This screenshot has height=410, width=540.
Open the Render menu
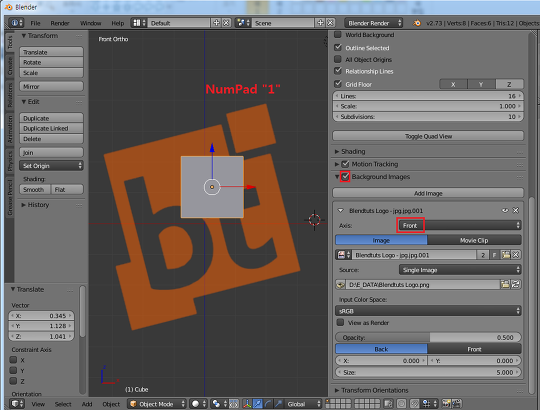(x=60, y=23)
